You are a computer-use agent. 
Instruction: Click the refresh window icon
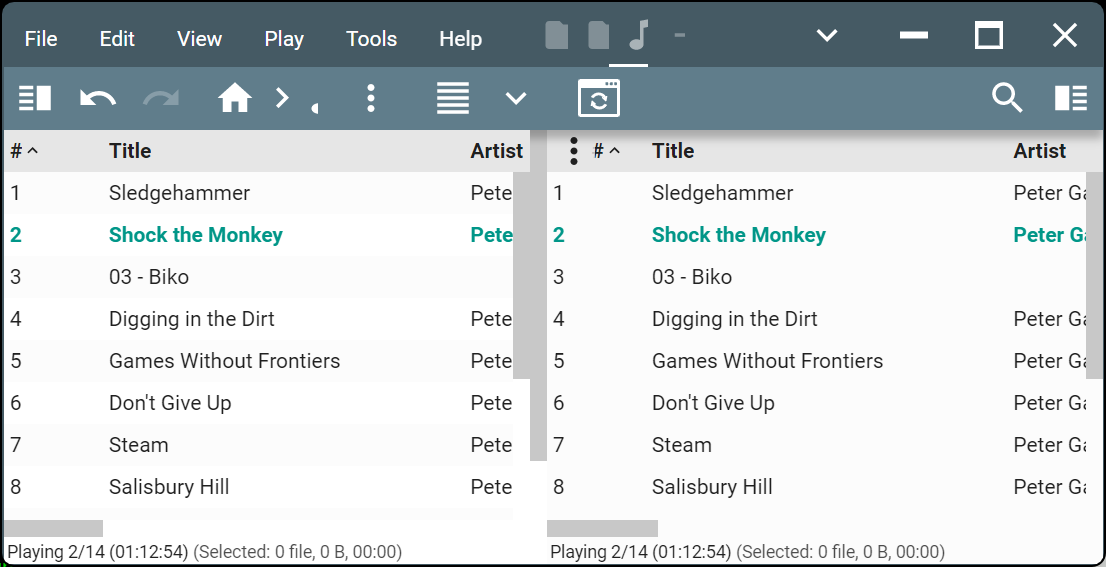pos(599,98)
